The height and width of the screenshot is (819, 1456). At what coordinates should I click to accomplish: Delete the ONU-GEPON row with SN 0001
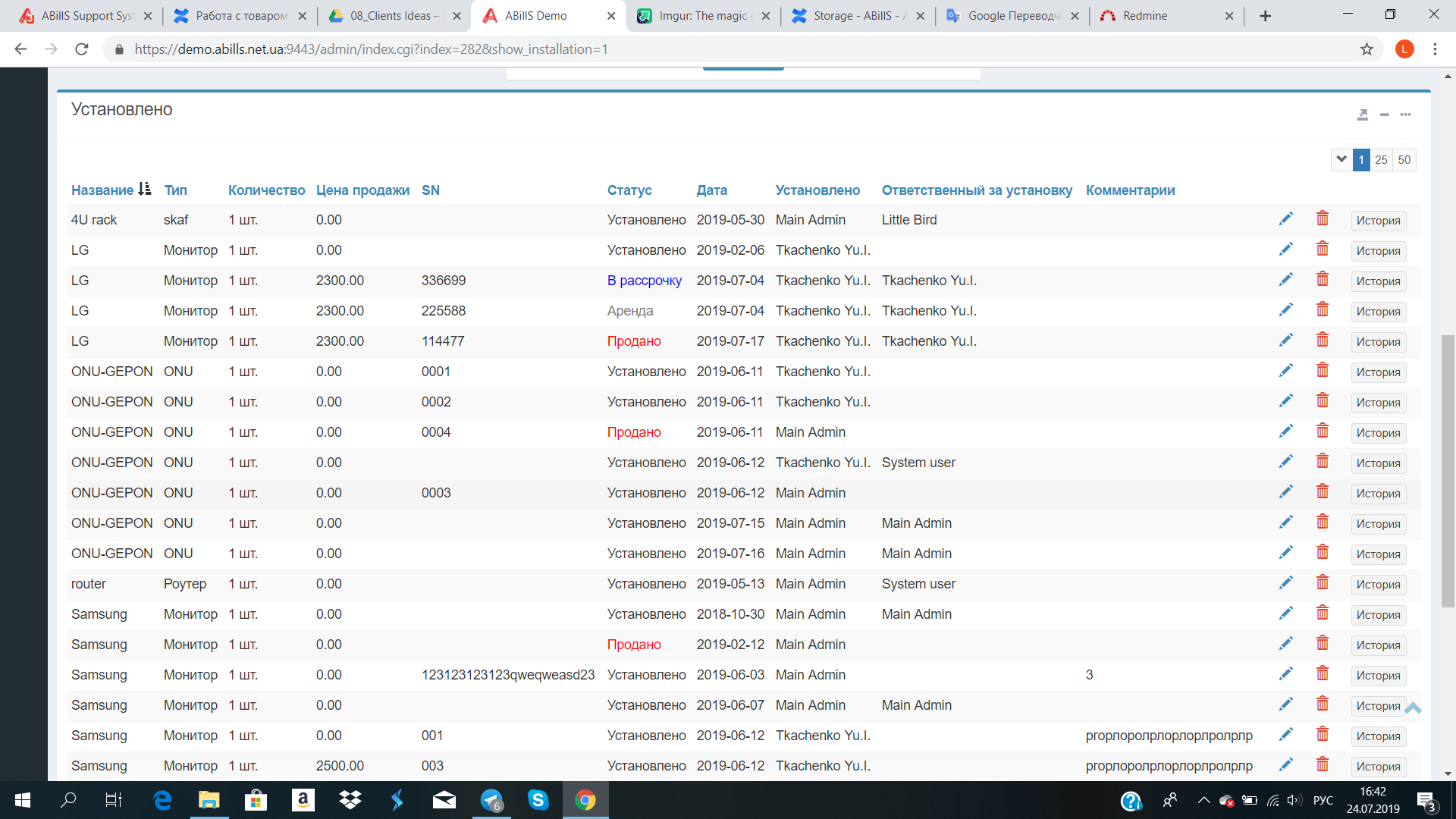click(x=1323, y=370)
